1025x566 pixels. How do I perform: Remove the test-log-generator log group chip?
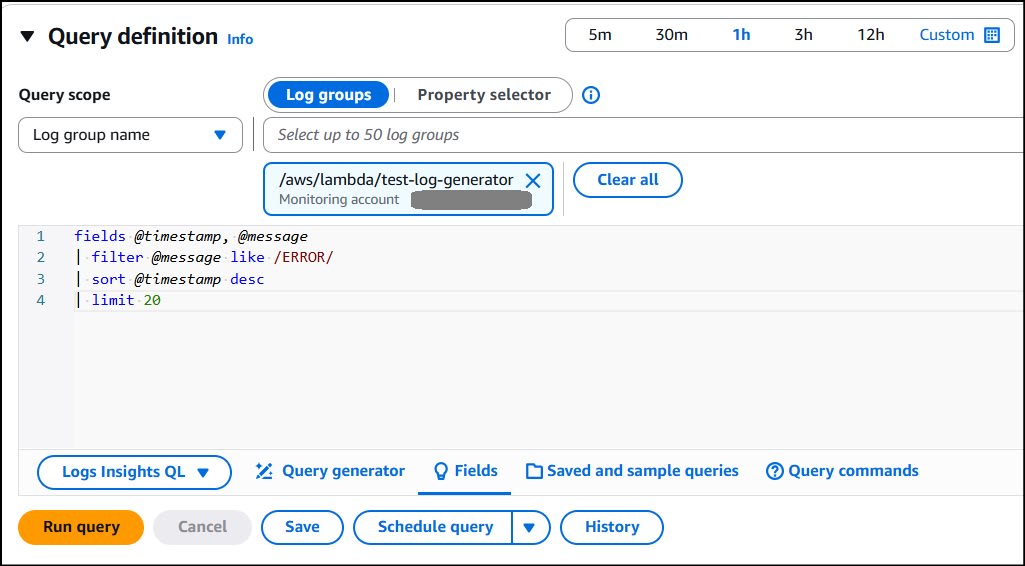(533, 181)
